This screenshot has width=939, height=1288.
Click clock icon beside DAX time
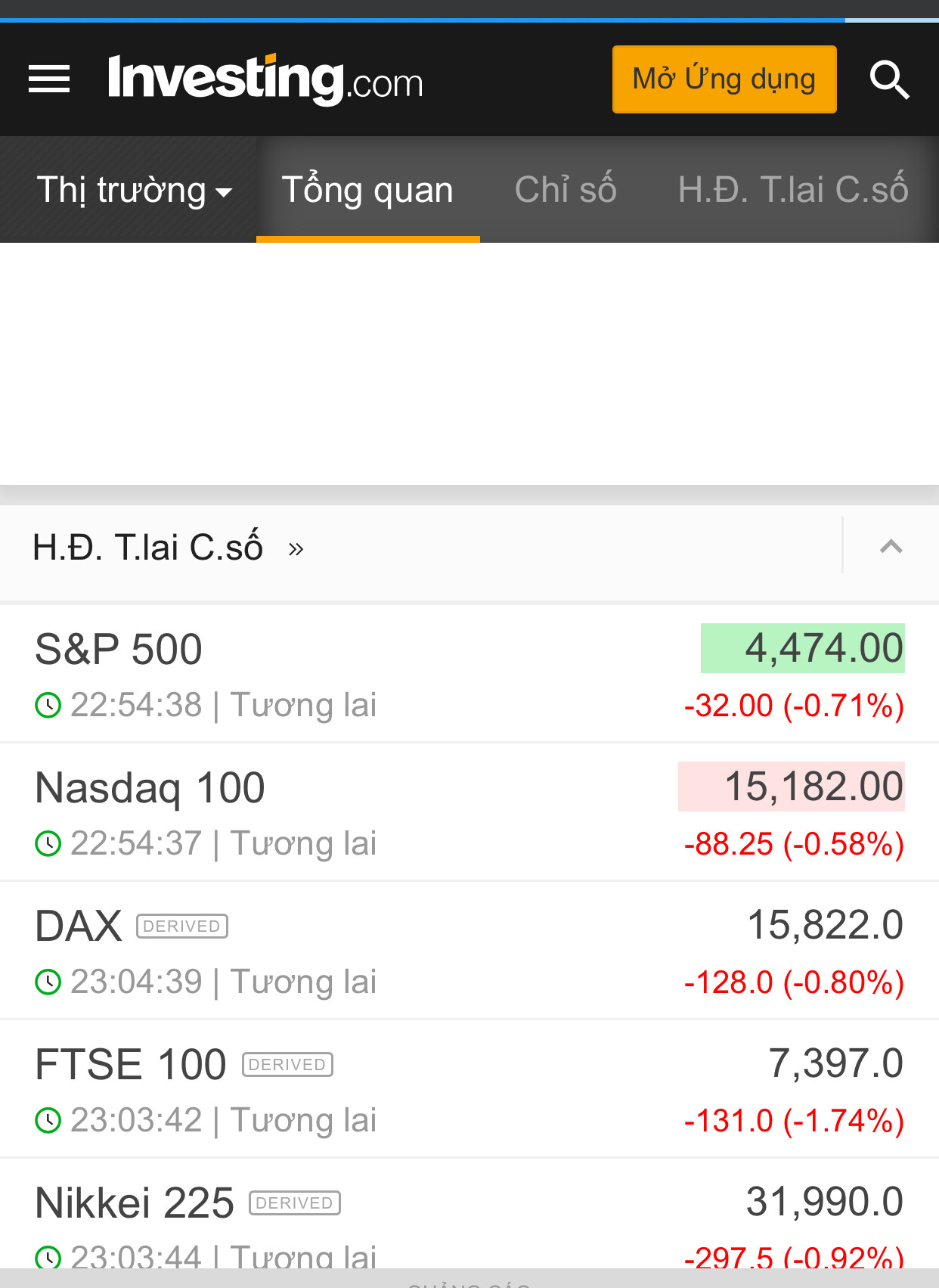[x=48, y=982]
